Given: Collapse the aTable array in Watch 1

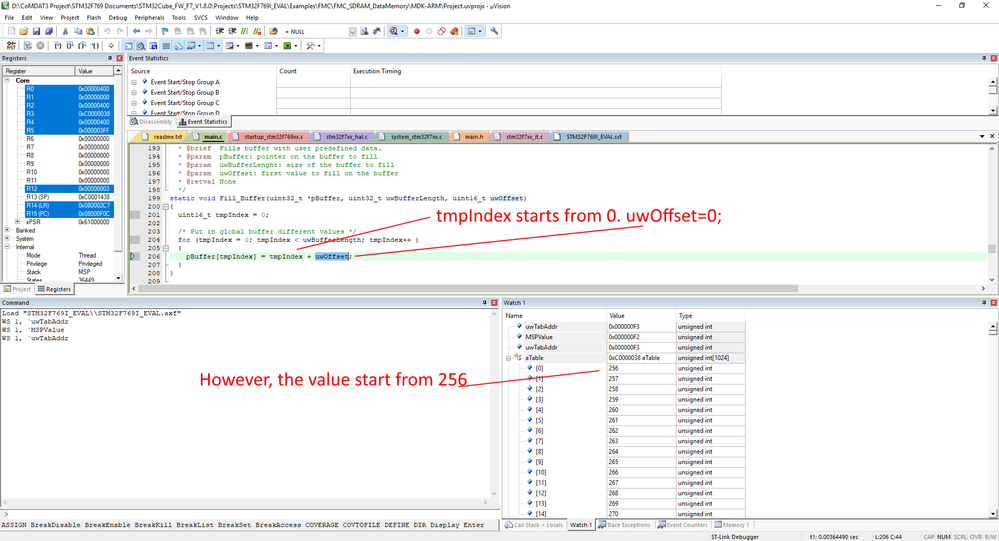Looking at the screenshot, I should point(509,358).
